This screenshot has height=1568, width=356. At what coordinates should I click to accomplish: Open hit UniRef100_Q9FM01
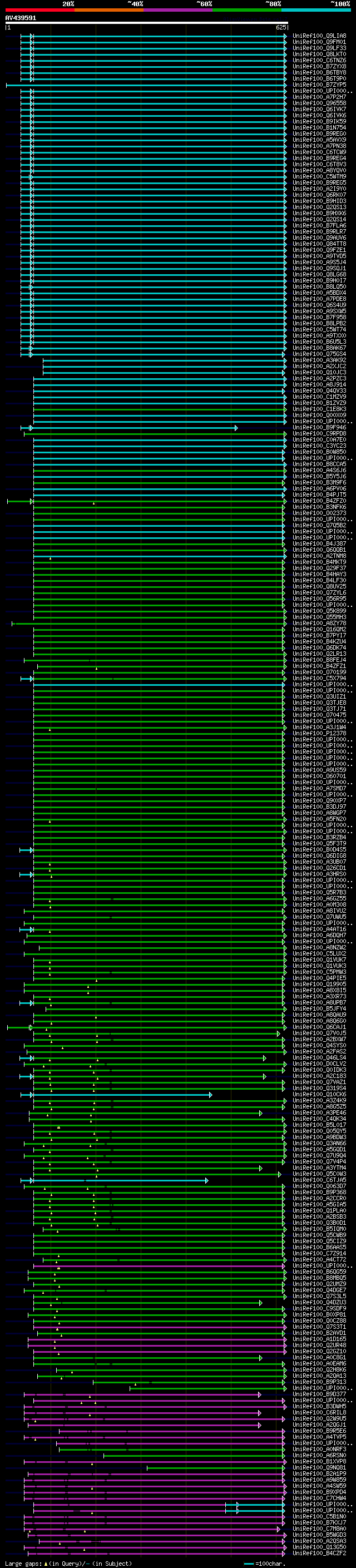tap(319, 42)
